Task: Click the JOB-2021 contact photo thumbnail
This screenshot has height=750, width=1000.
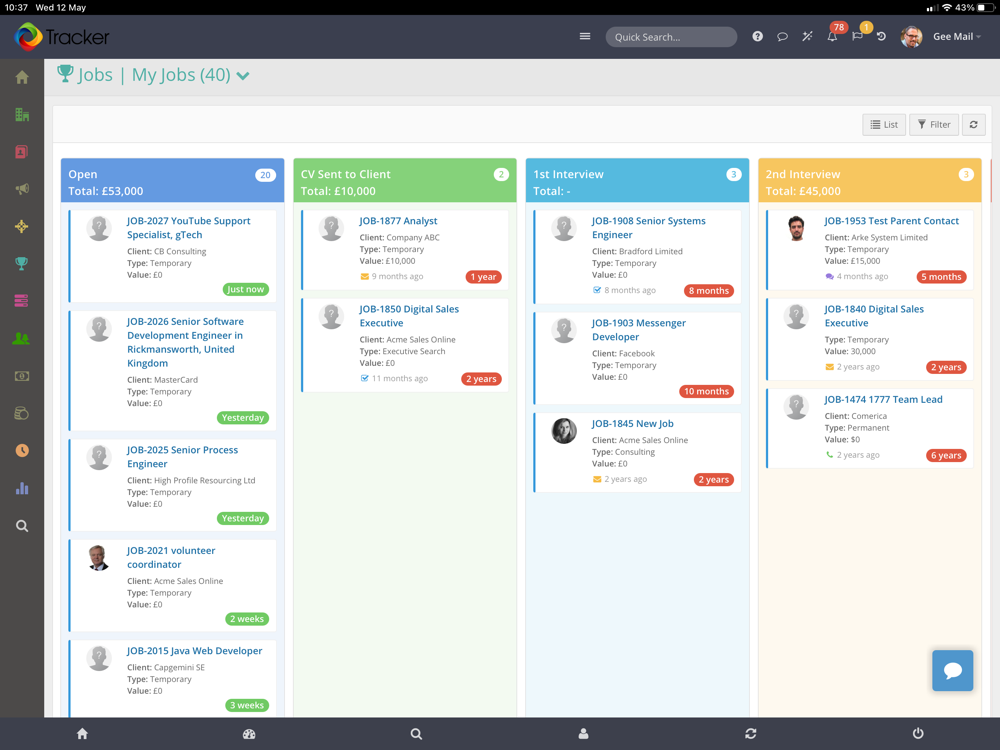Action: (x=99, y=558)
